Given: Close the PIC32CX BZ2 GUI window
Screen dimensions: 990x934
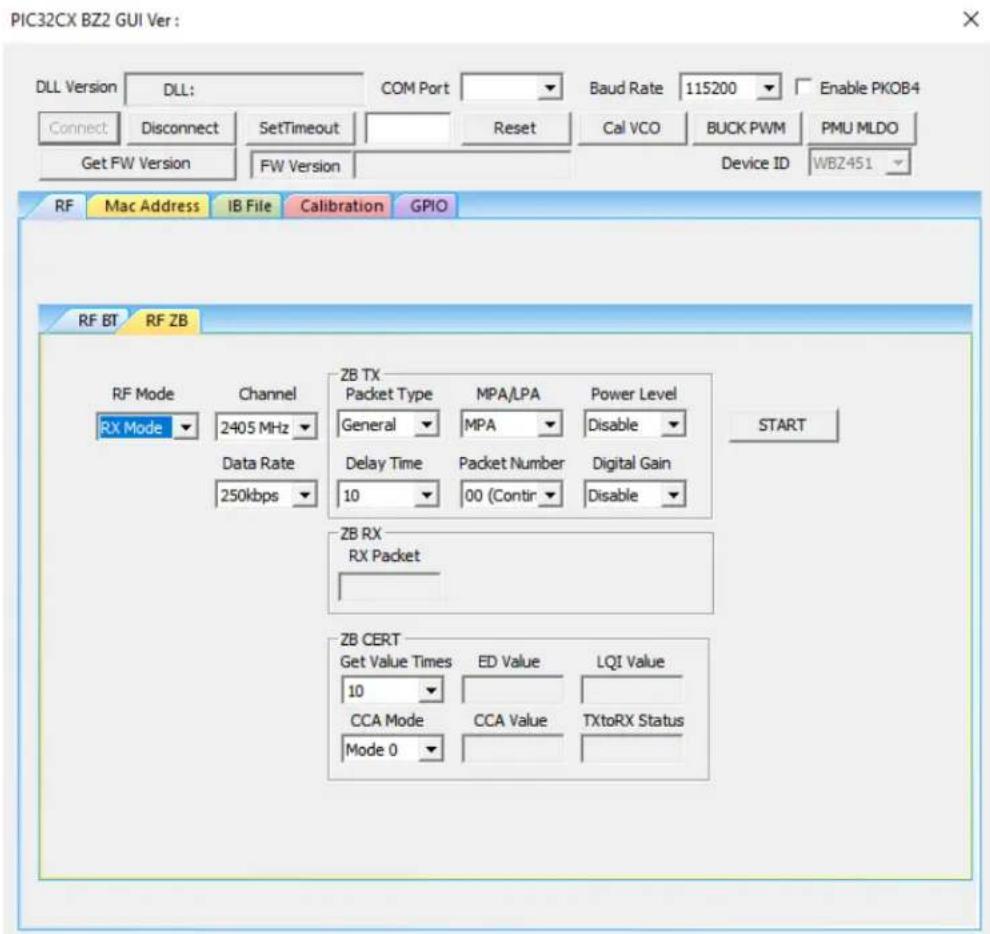Looking at the screenshot, I should [971, 20].
